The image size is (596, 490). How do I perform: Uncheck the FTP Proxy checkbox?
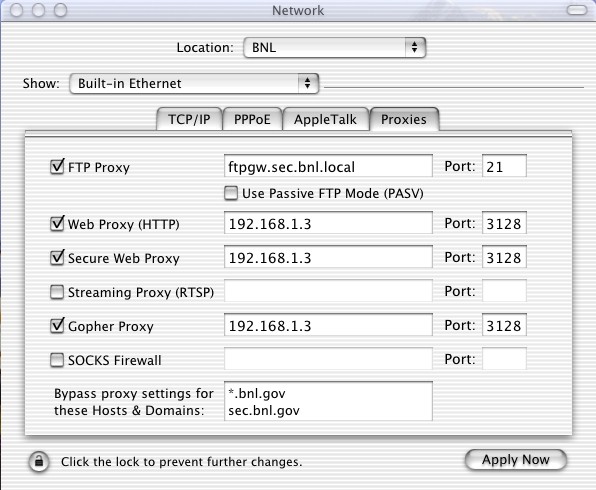pos(57,167)
